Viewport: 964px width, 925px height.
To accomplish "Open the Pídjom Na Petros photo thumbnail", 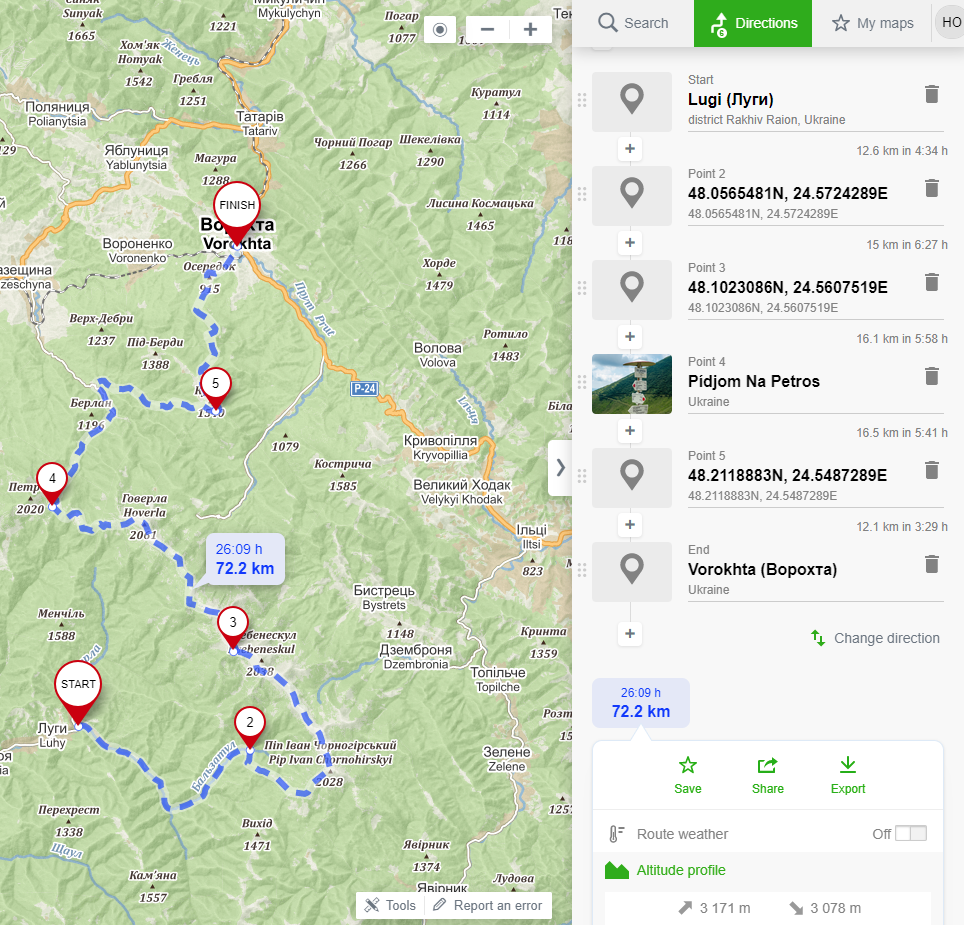I will point(632,384).
